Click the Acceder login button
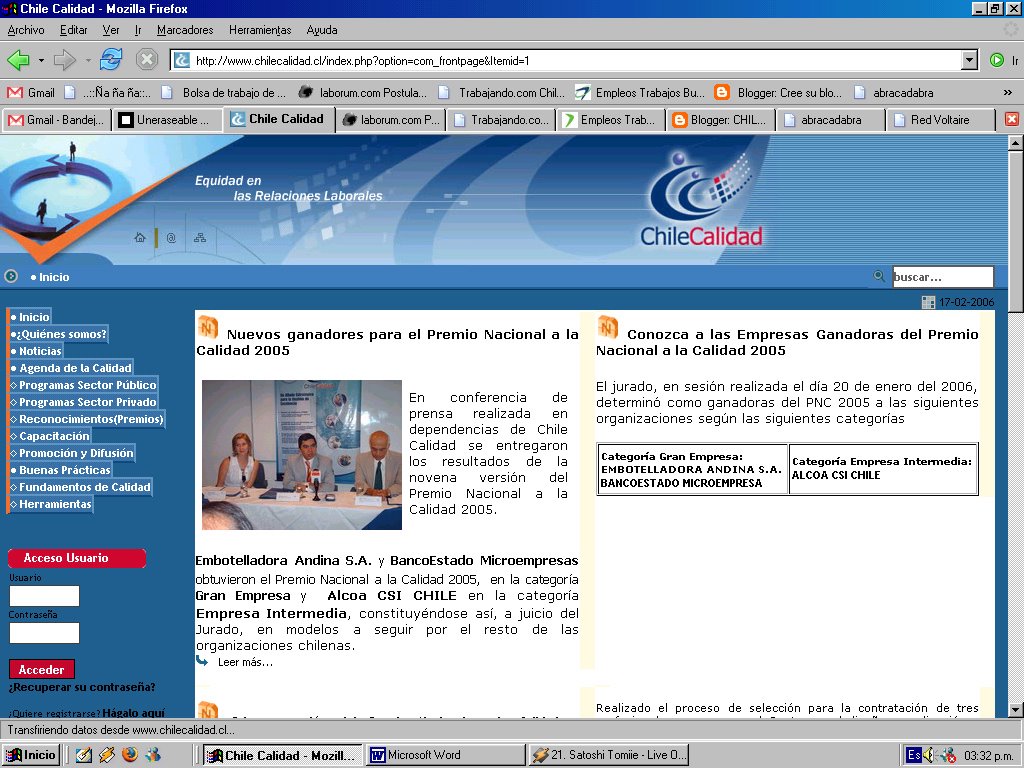 (42, 669)
